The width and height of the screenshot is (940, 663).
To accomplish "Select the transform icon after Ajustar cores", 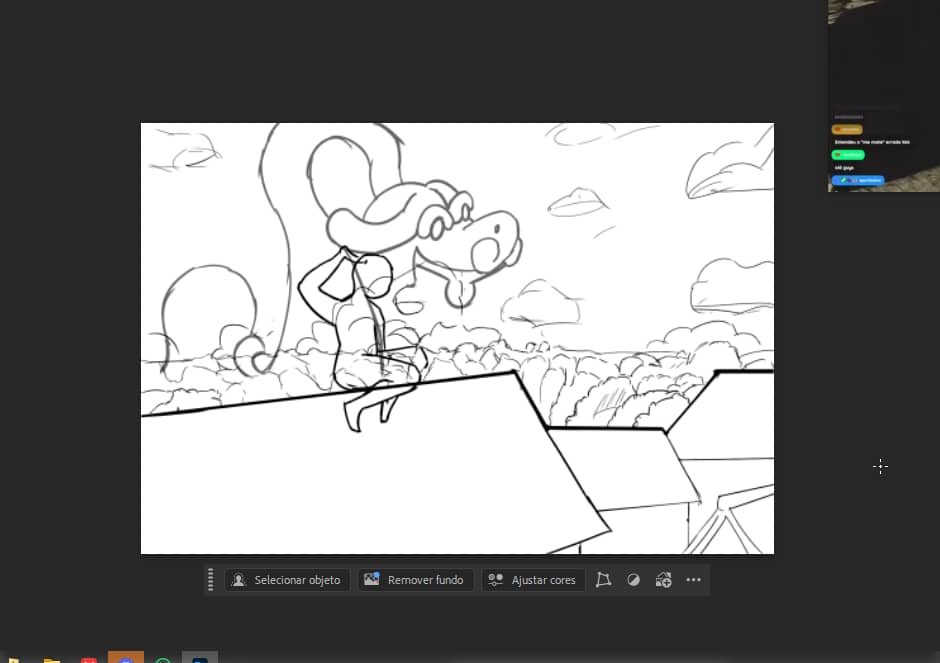I will click(x=604, y=580).
